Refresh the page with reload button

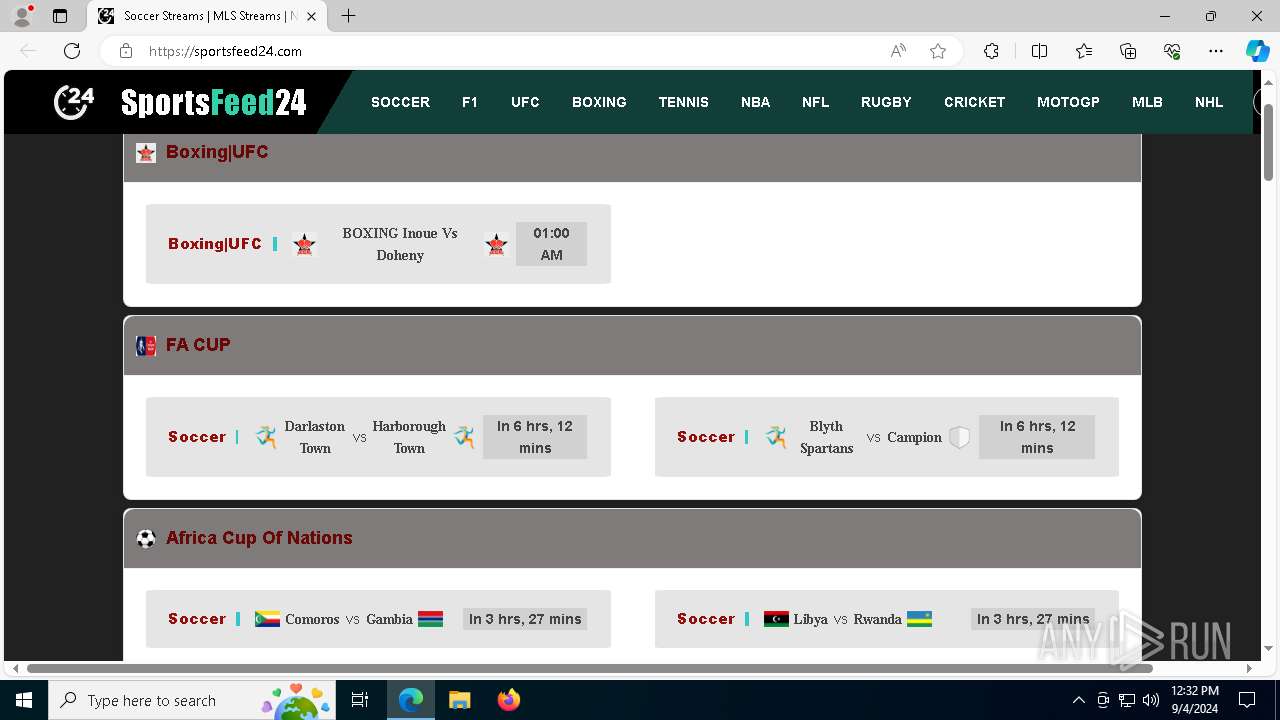[x=72, y=51]
